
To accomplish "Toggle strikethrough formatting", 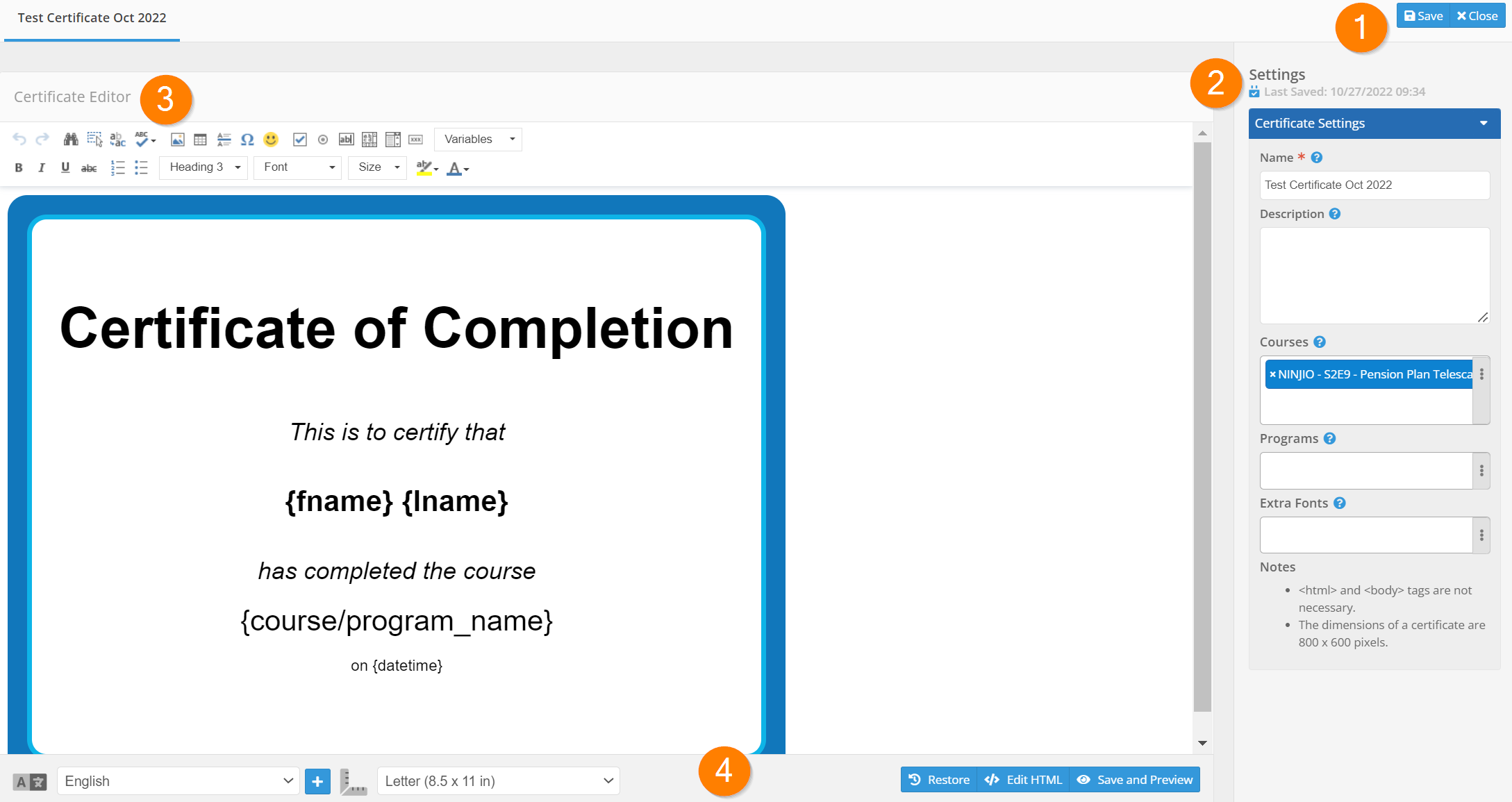I will pos(89,167).
